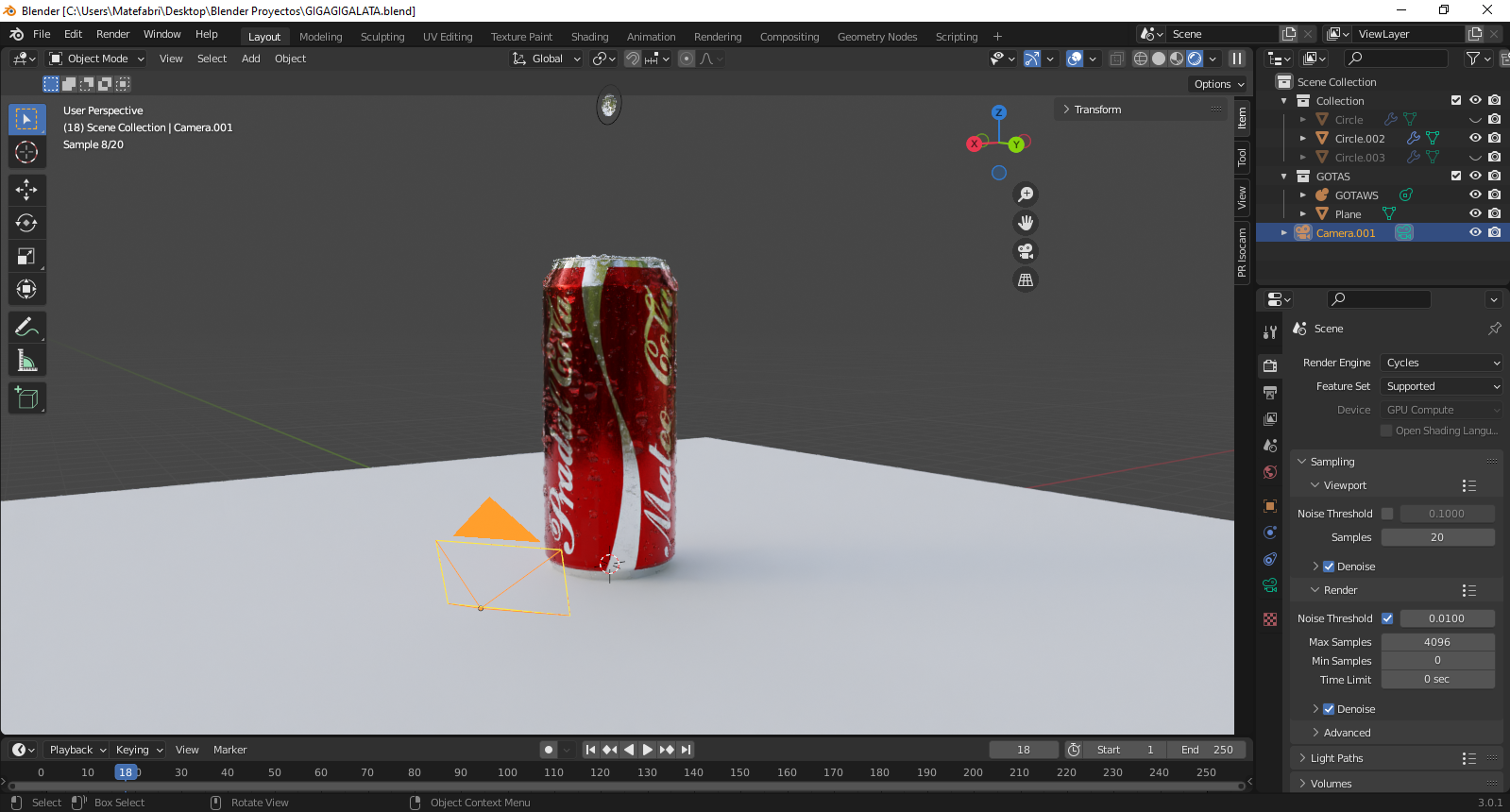Screen dimensions: 1510x812
Task: Switch to rendered viewport shading
Action: 1195,59
